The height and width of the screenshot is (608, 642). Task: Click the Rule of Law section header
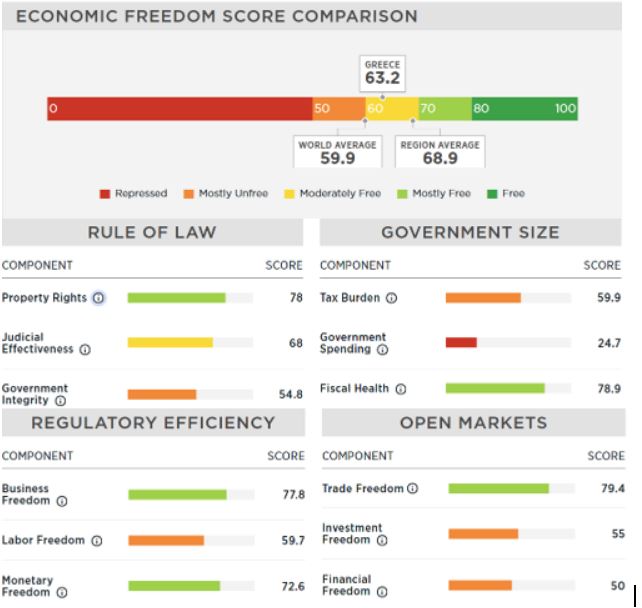pos(152,233)
